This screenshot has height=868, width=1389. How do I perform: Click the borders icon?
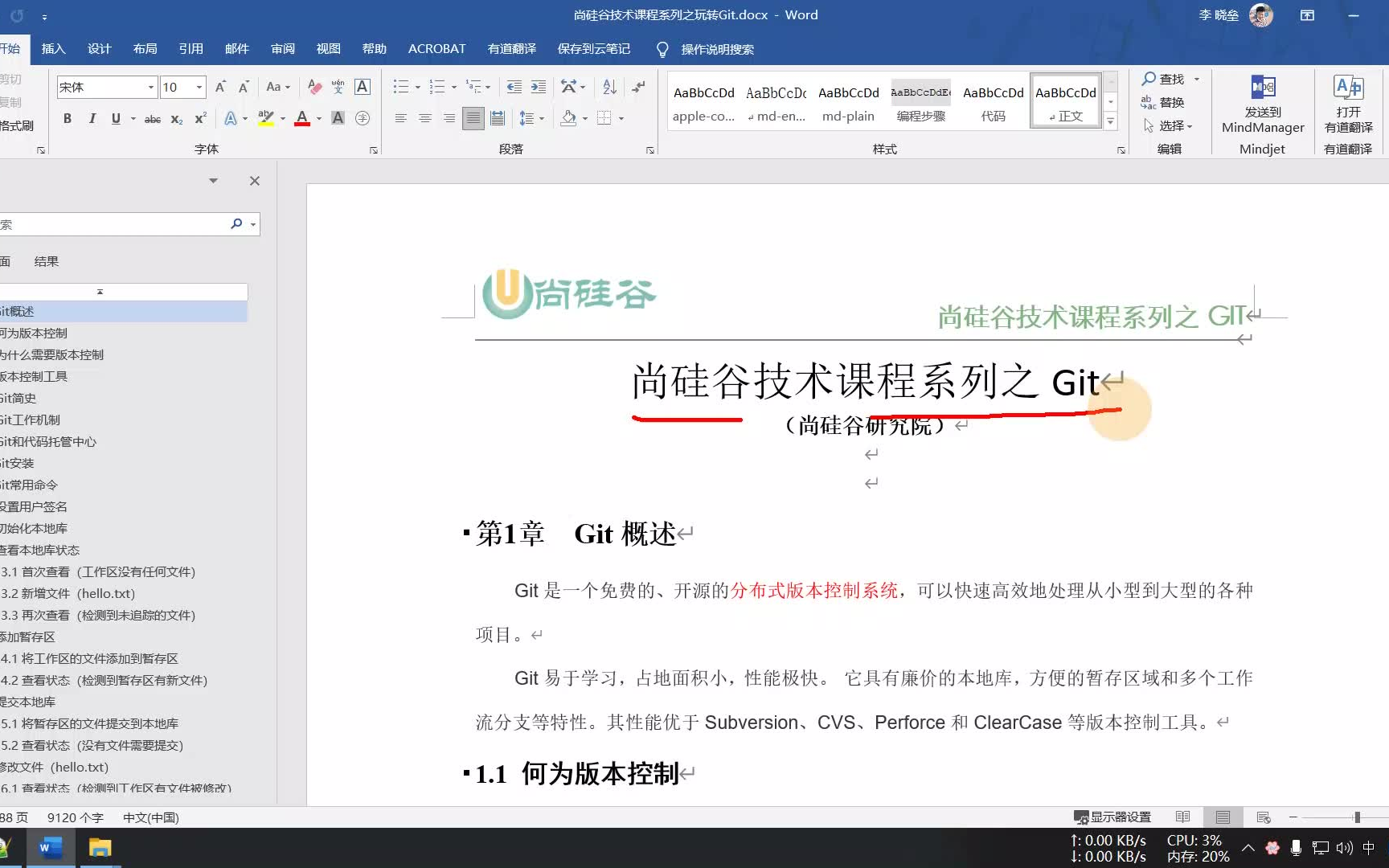pyautogui.click(x=604, y=118)
